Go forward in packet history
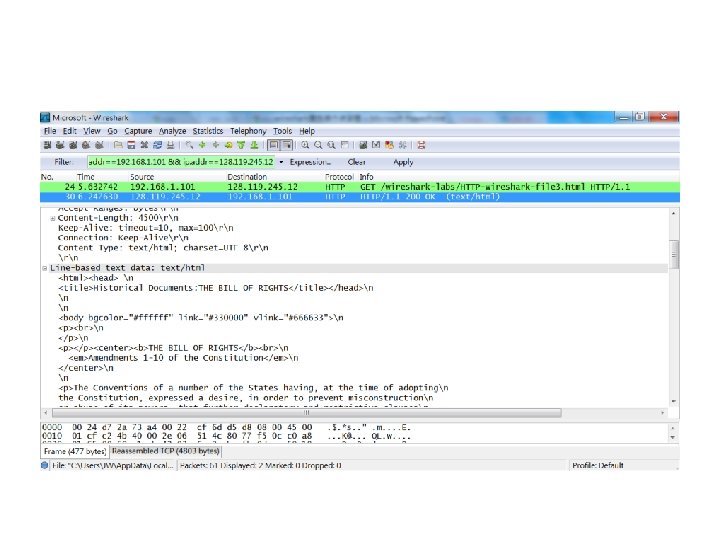Viewport: 720px width, 540px height. pos(215,146)
